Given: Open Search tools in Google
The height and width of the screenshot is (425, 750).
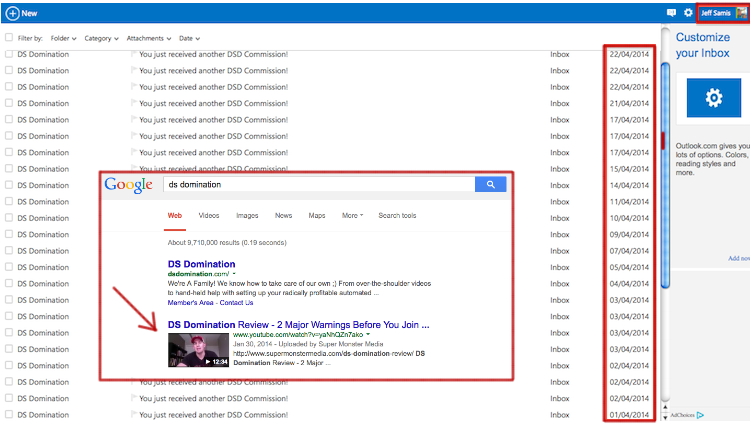Looking at the screenshot, I should pyautogui.click(x=397, y=216).
